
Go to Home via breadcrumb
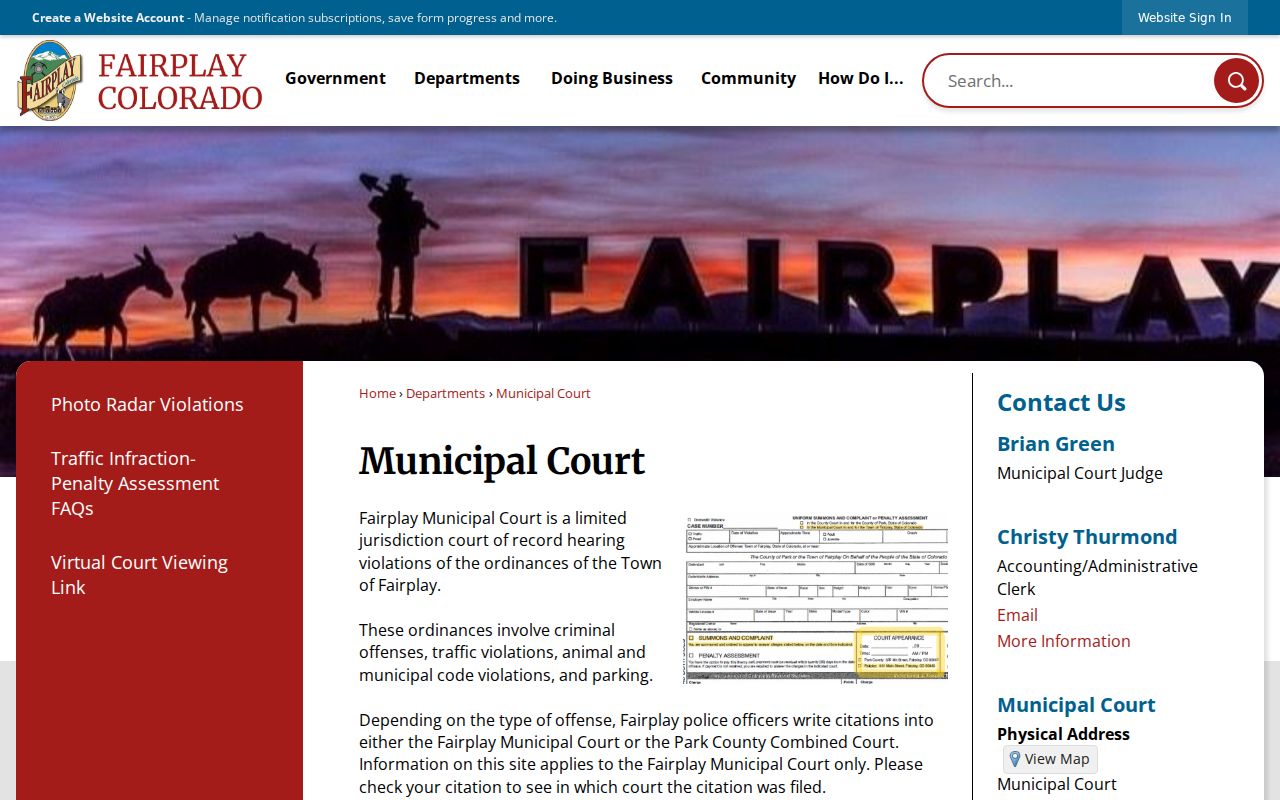(377, 393)
